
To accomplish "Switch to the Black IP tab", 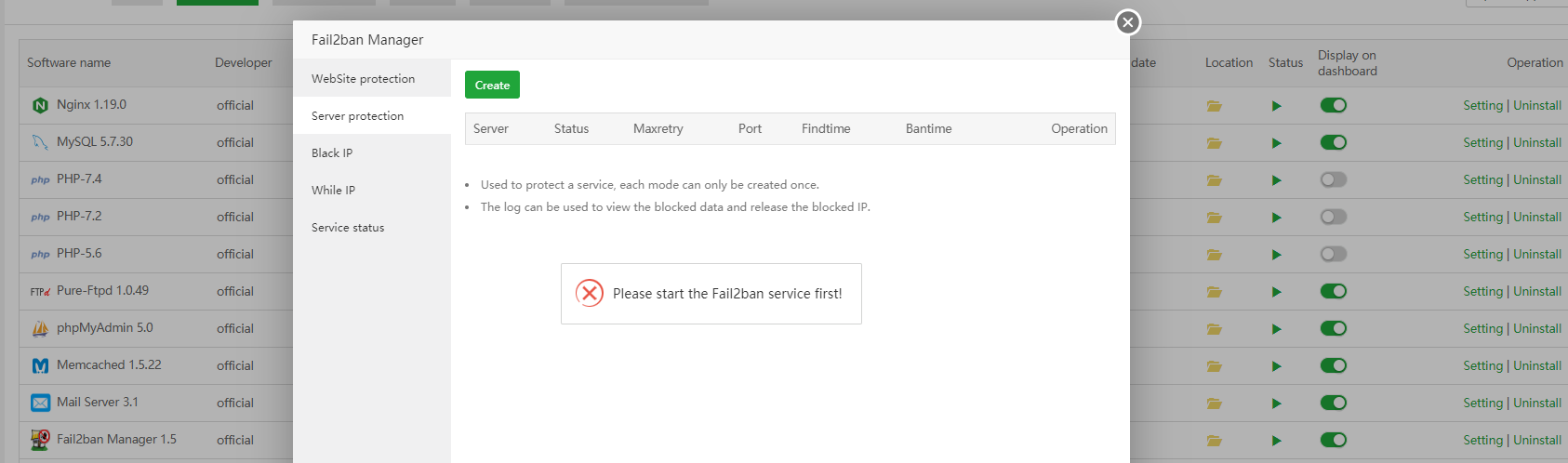I will click(332, 153).
